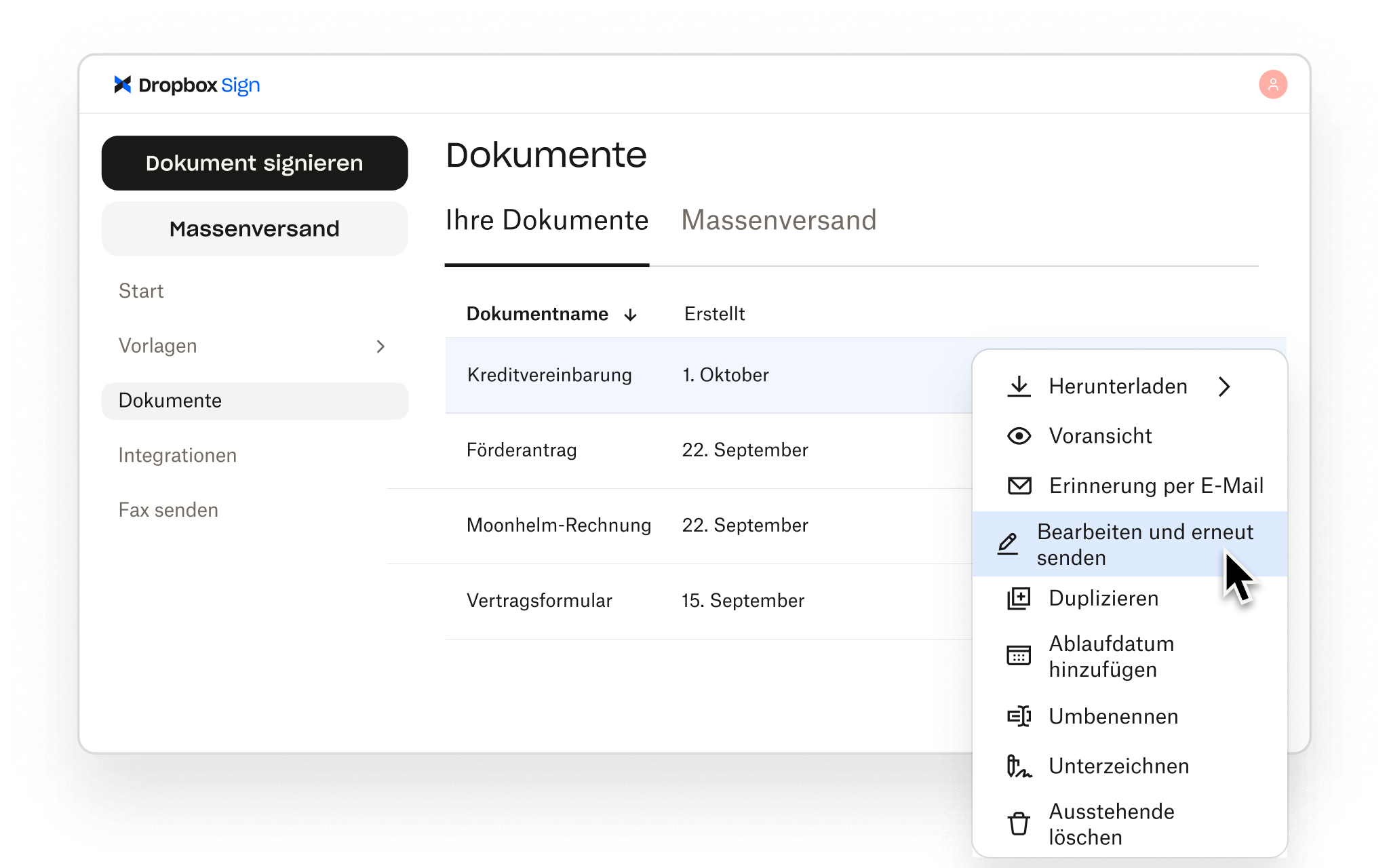The height and width of the screenshot is (868, 1389).
Task: Select Voransicht in the context menu
Action: (1129, 436)
